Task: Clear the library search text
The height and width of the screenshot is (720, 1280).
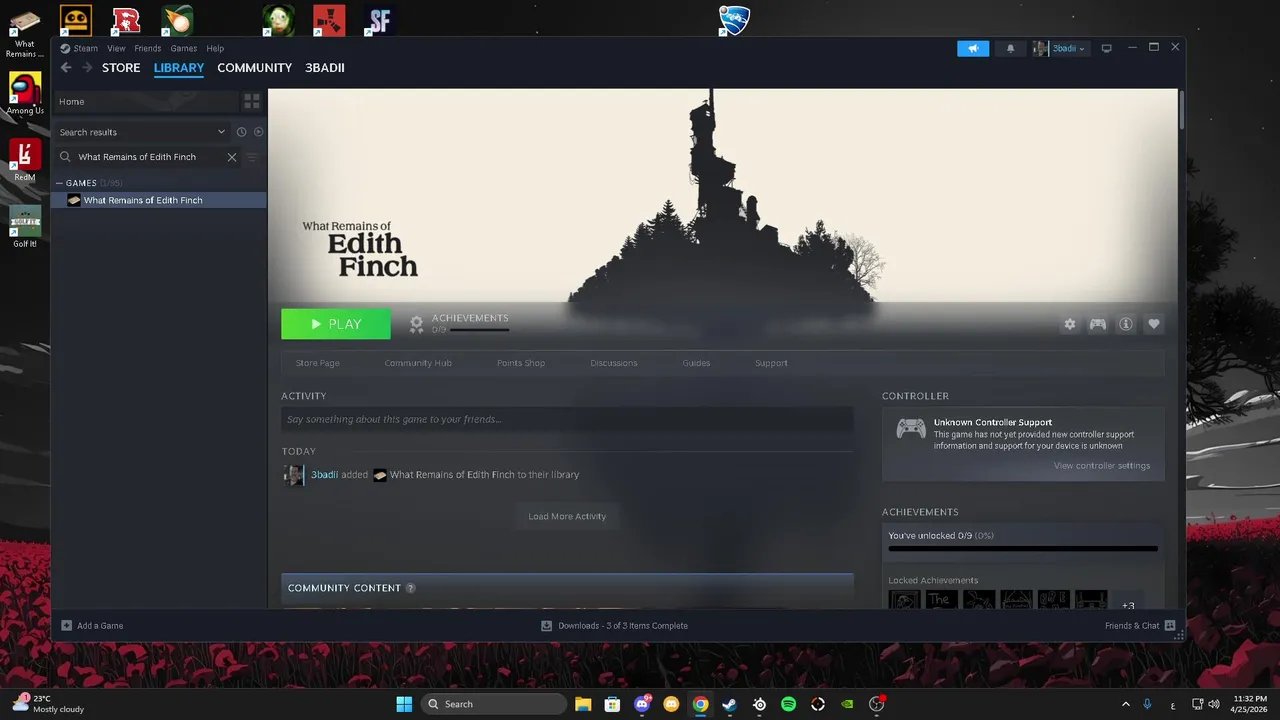Action: coord(232,157)
